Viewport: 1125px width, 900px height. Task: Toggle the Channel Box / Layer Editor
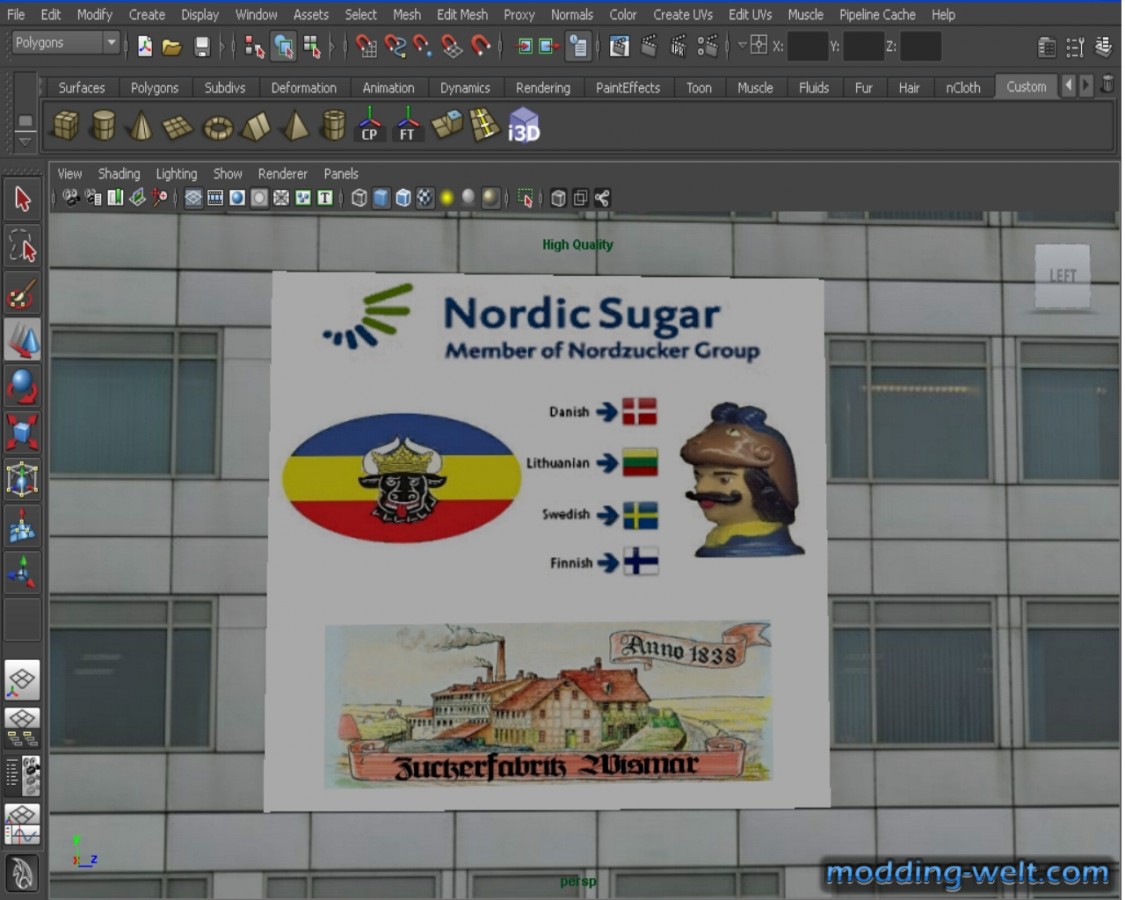(1103, 47)
